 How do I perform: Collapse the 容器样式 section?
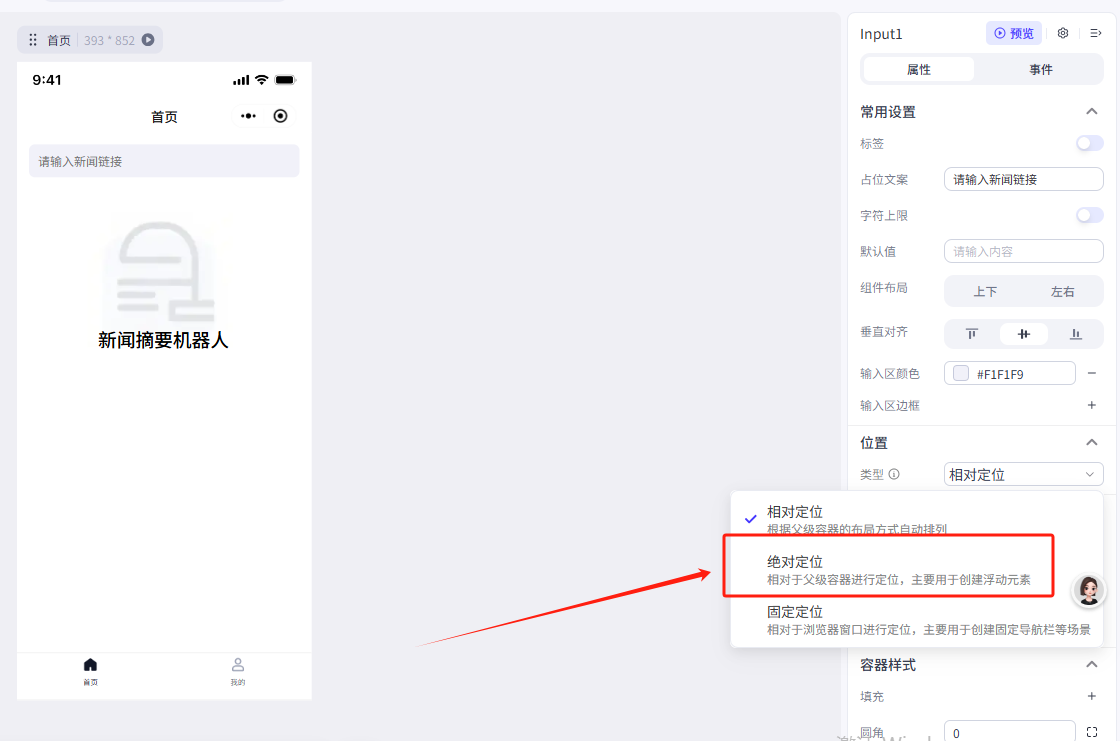[1091, 664]
